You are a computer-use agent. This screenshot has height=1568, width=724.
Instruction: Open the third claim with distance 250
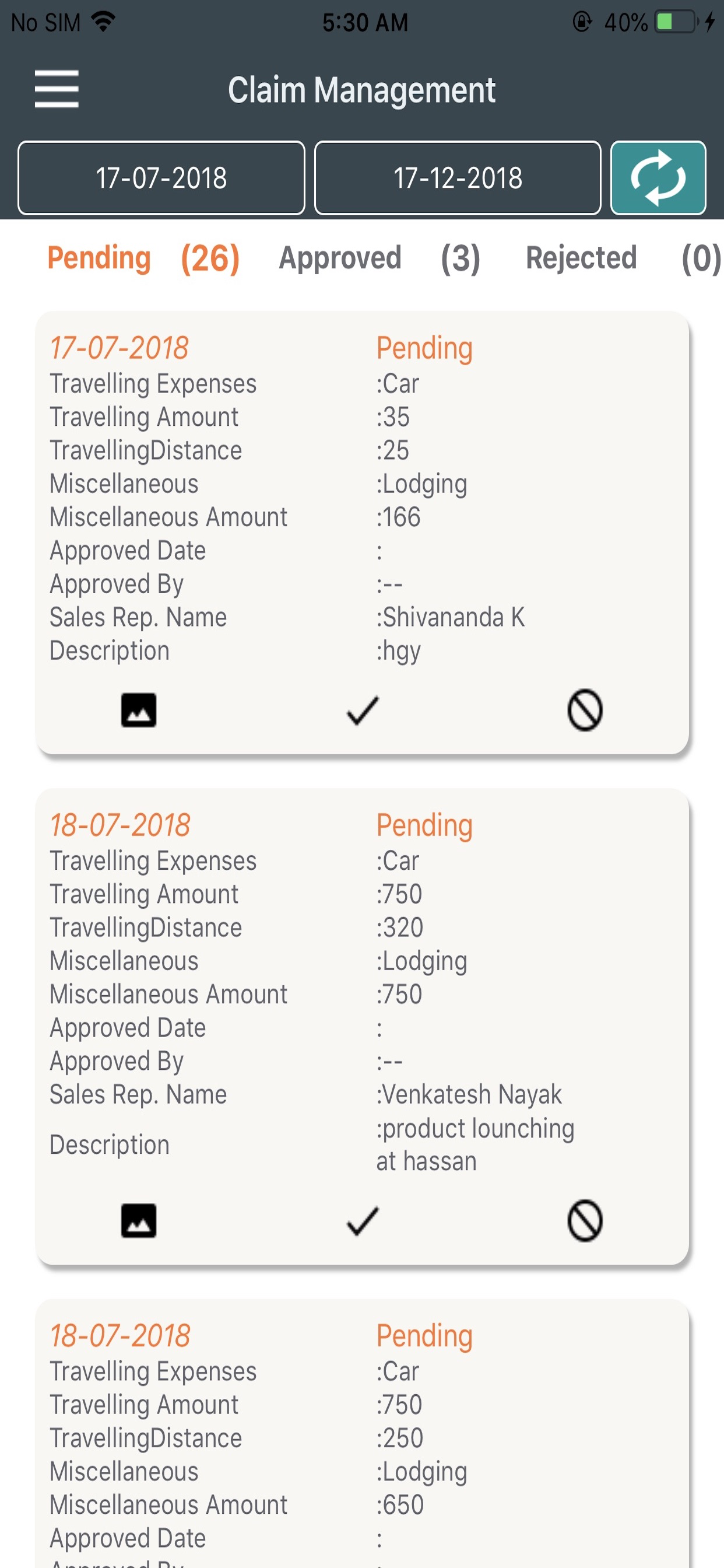pyautogui.click(x=363, y=1433)
